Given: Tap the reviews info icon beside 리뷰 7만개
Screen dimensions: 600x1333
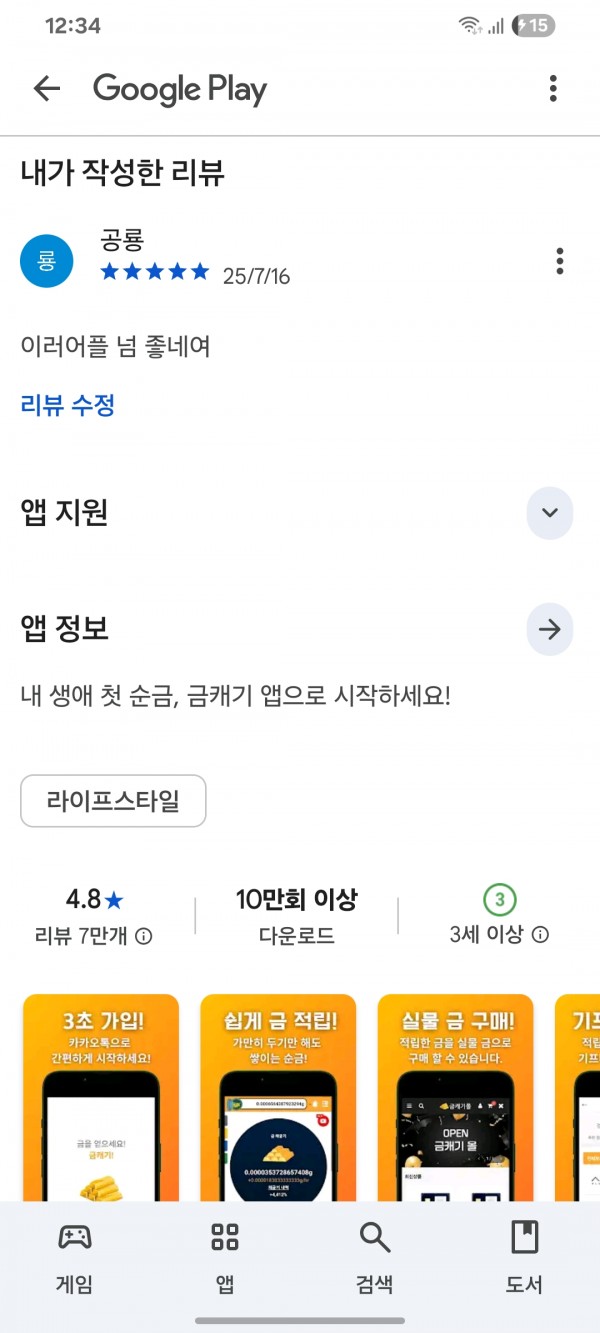Looking at the screenshot, I should click(144, 936).
